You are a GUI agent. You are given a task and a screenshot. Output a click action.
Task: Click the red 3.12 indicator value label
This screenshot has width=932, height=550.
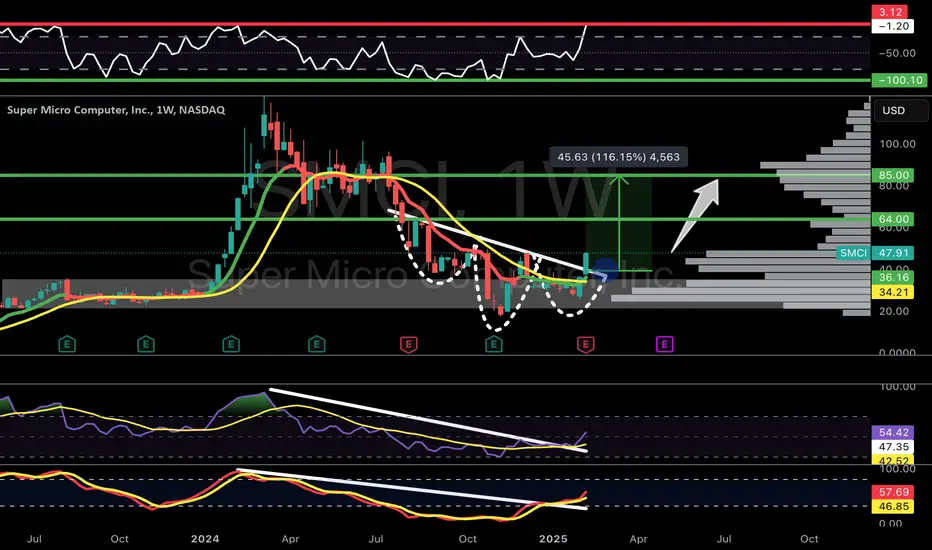click(x=889, y=12)
